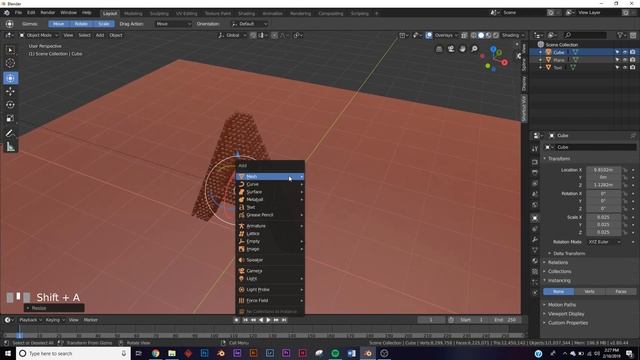Toggle the Overlays visibility button
Viewport: 640px width, 360px height.
coord(429,36)
